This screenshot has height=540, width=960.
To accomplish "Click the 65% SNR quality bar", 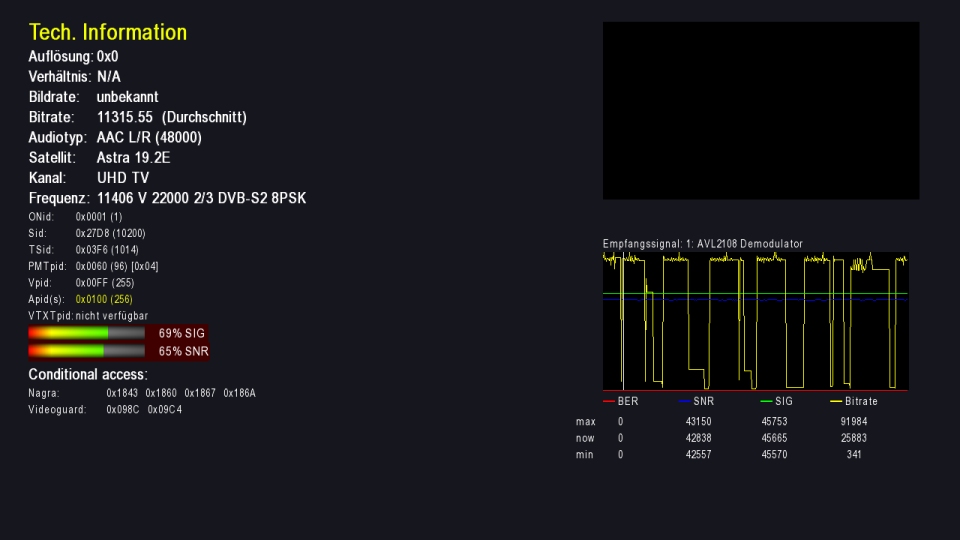I will 86,351.
